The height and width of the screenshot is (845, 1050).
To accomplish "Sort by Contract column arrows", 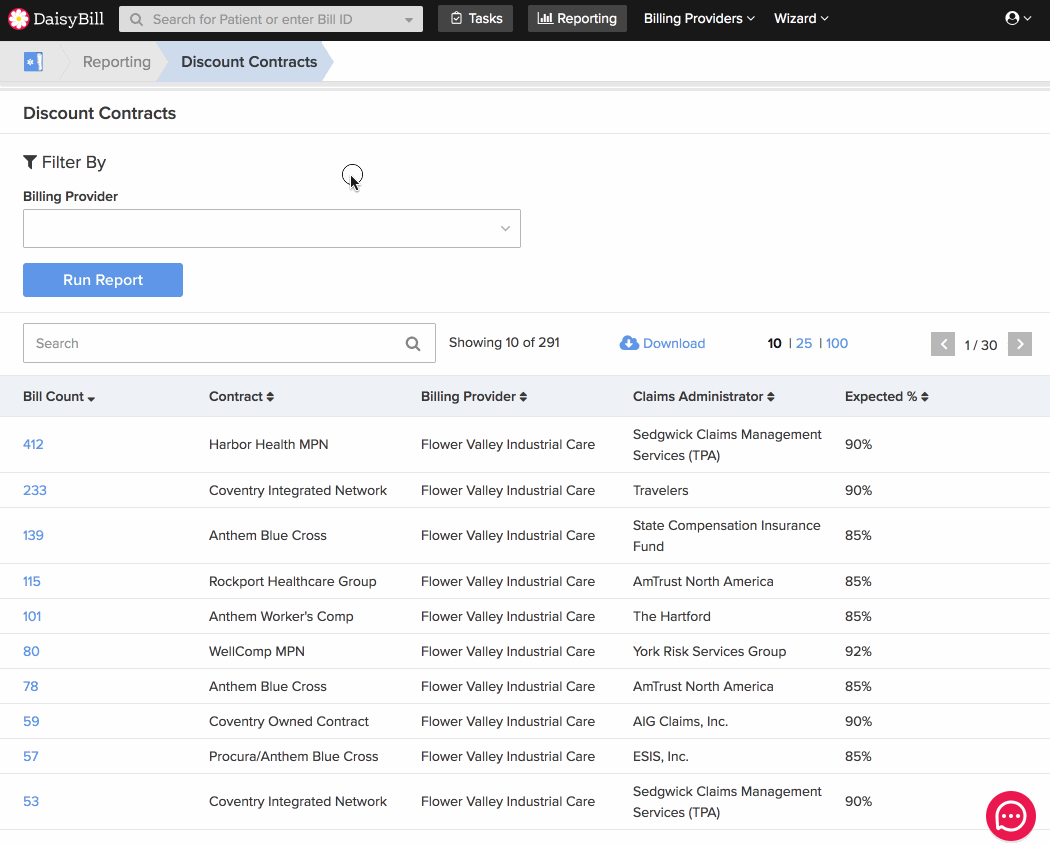I will (x=271, y=396).
